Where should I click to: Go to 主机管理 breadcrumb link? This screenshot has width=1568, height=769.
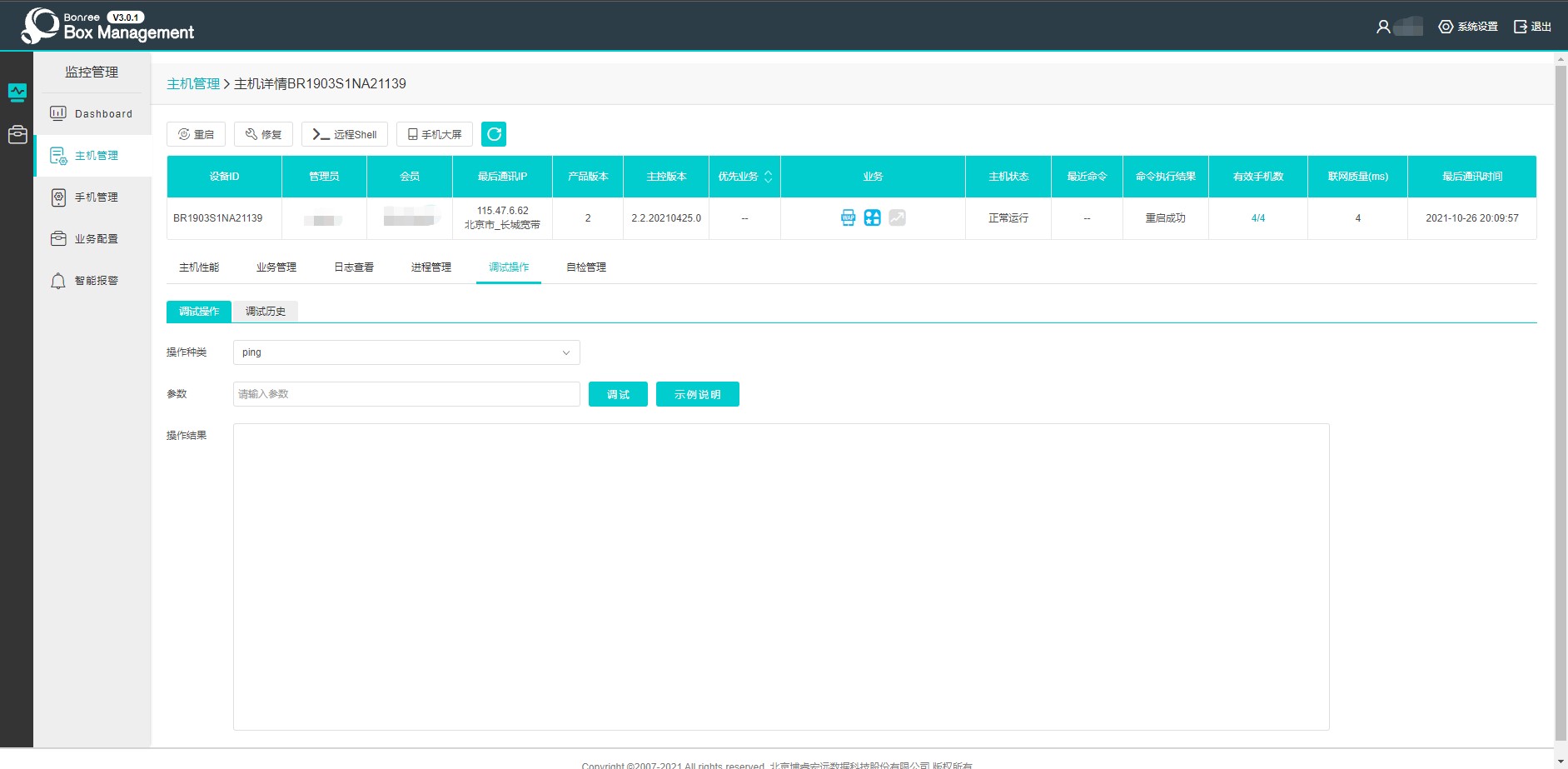[193, 83]
